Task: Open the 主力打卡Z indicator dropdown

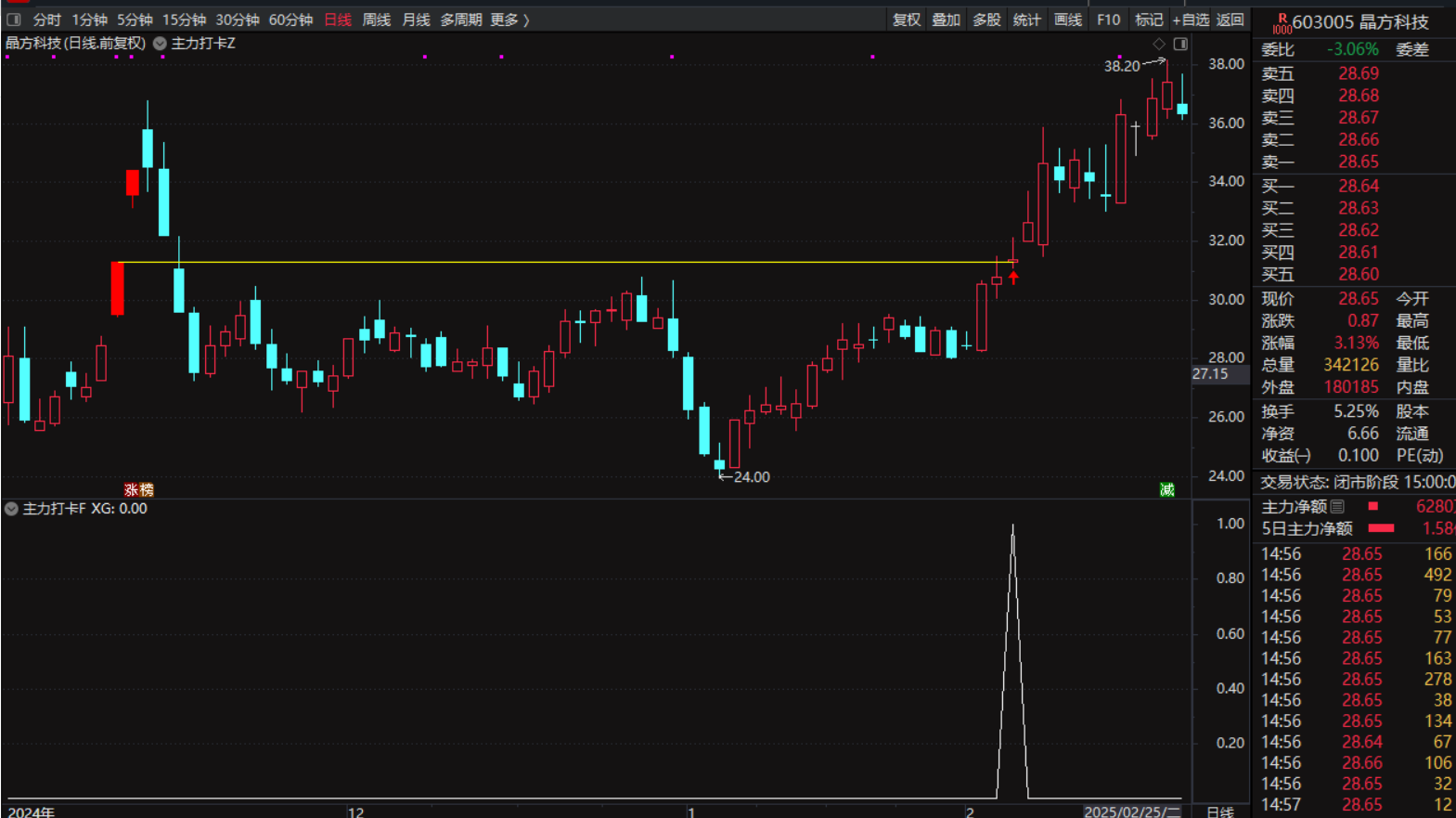Action: [x=161, y=44]
